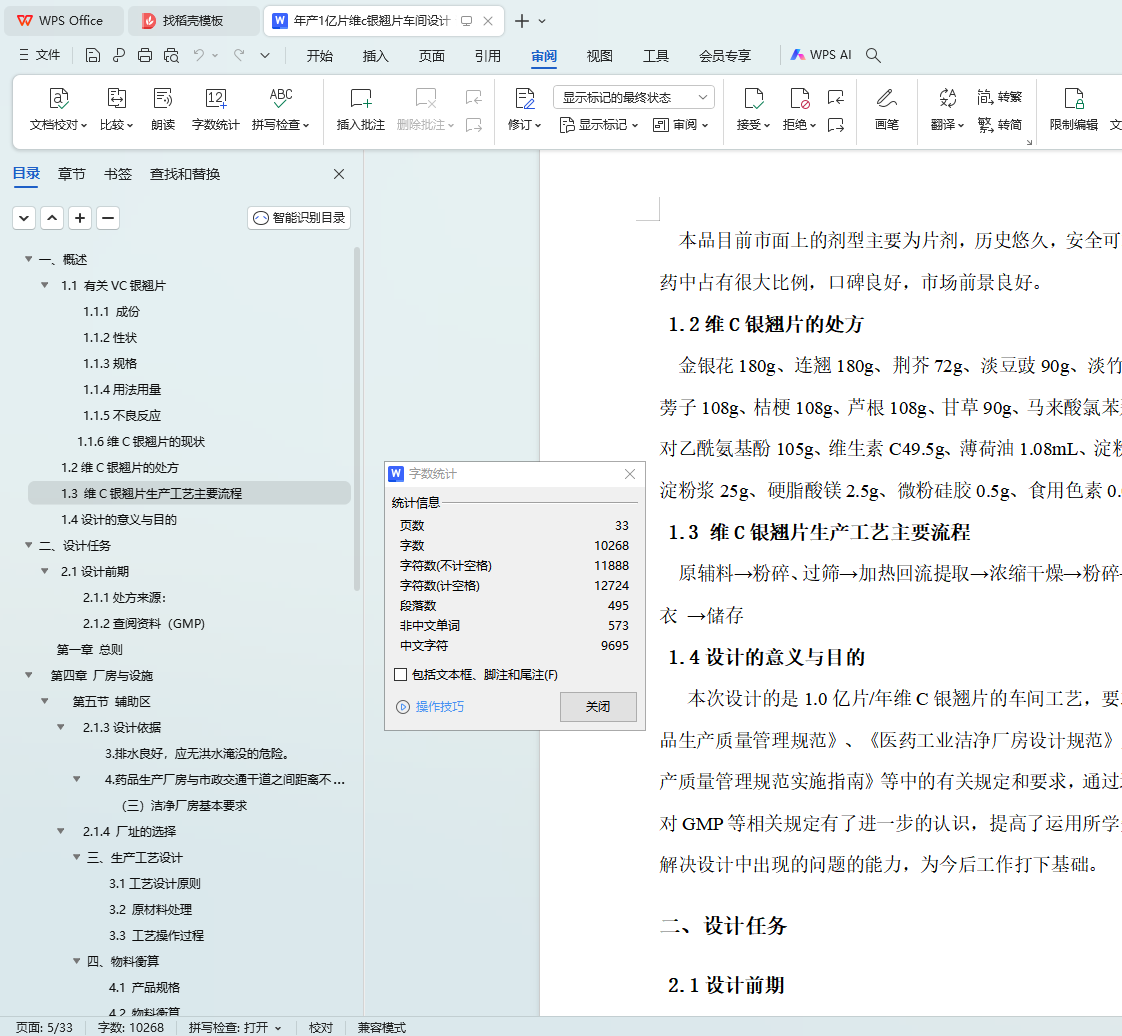This screenshot has height=1036, width=1122.
Task: Open the 操作技巧 link
Action: [x=430, y=707]
